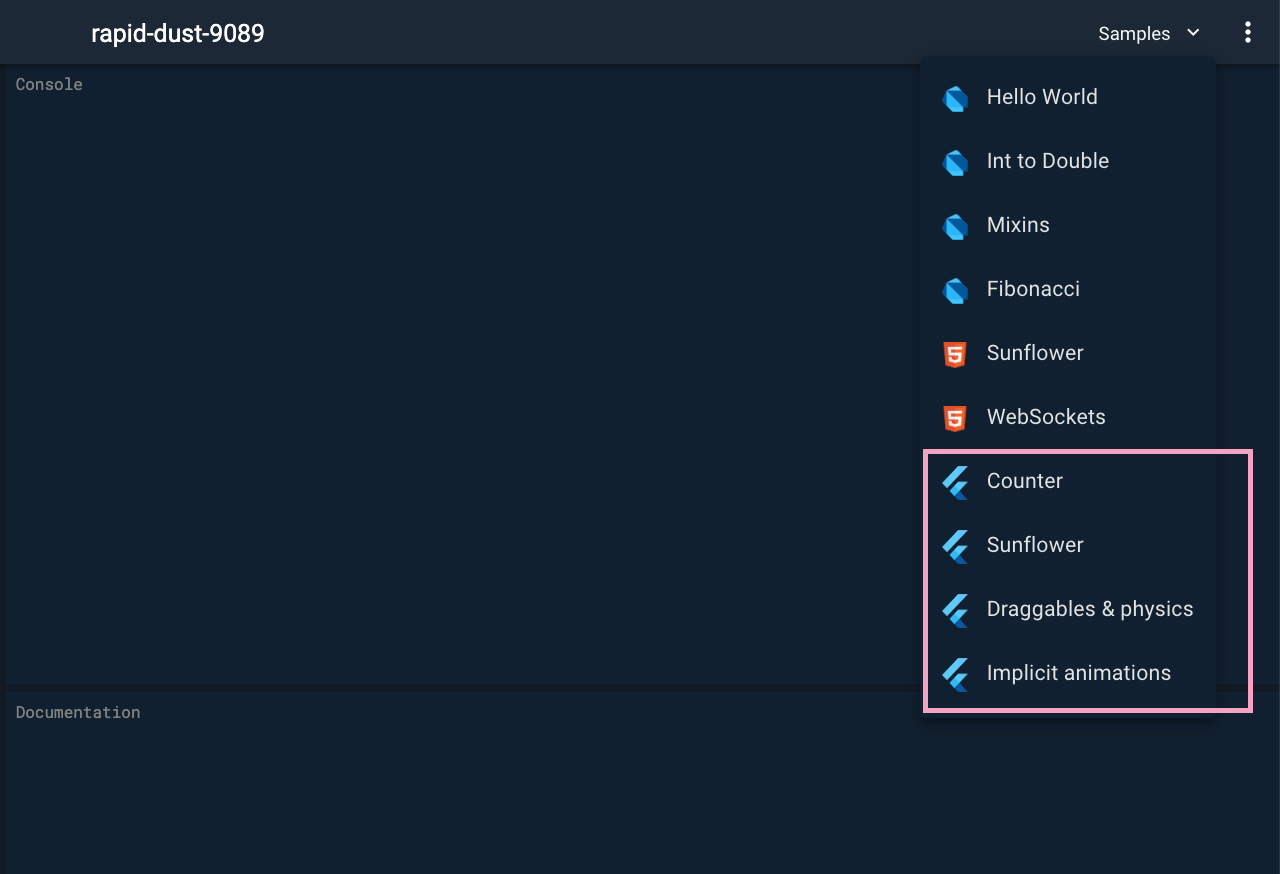Open the three-dot overflow menu
The width and height of the screenshot is (1280, 874).
(x=1247, y=33)
